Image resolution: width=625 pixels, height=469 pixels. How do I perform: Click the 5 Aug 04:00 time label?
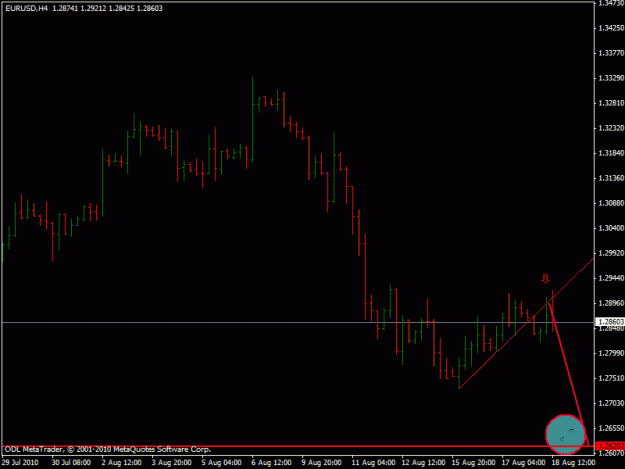coord(221,463)
